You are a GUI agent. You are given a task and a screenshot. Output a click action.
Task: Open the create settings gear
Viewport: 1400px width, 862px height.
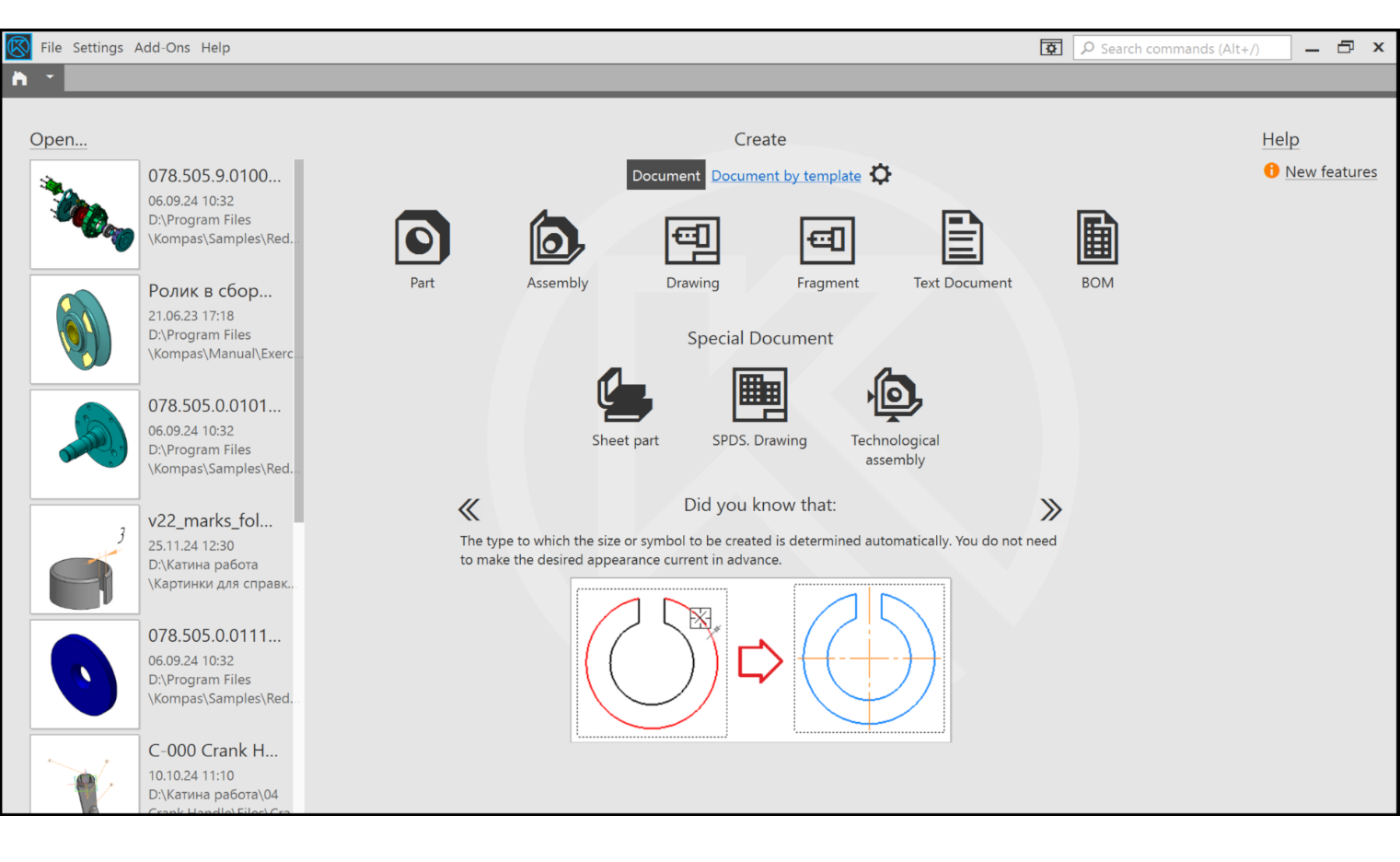pos(881,175)
